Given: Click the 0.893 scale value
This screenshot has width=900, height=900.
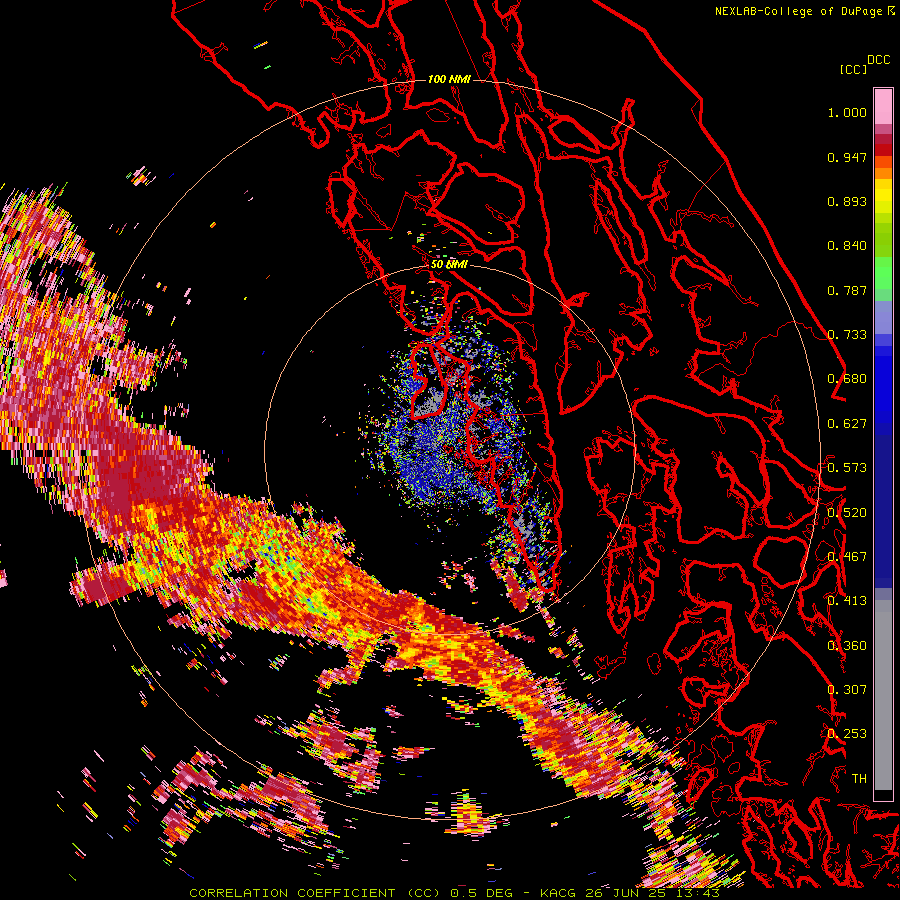Looking at the screenshot, I should 847,201.
